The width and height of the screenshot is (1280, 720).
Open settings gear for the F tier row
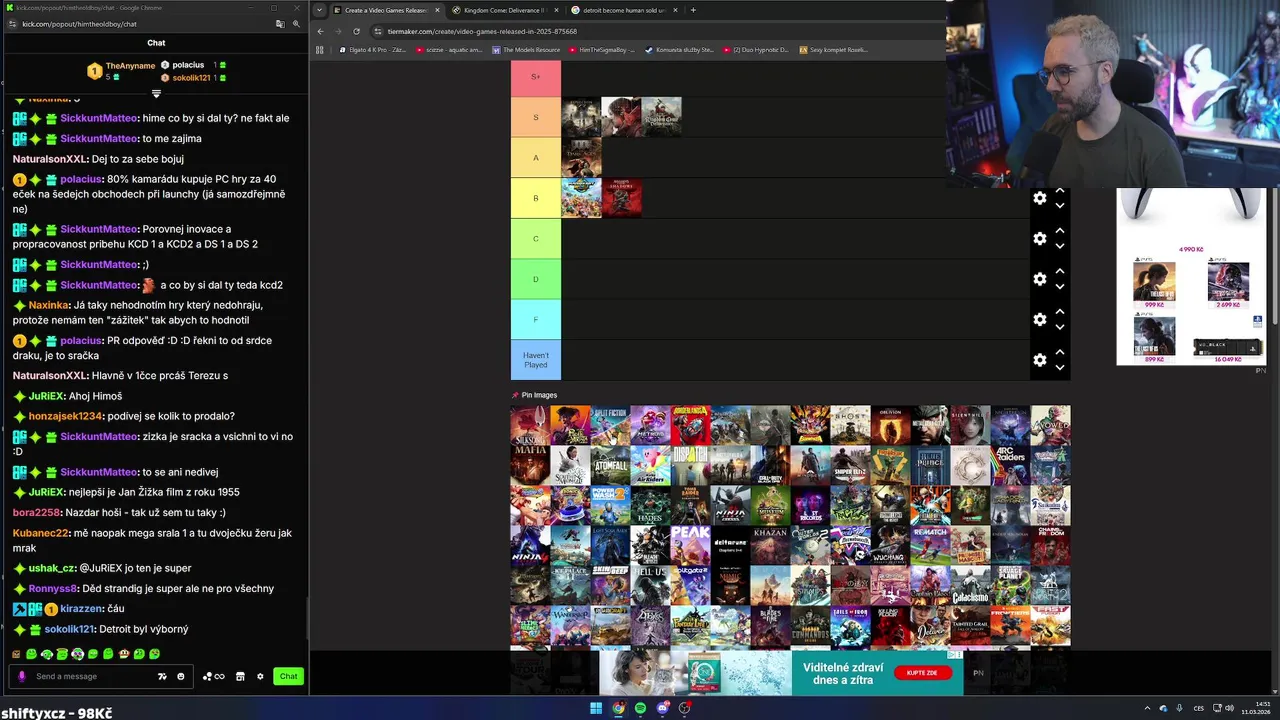(x=1040, y=319)
